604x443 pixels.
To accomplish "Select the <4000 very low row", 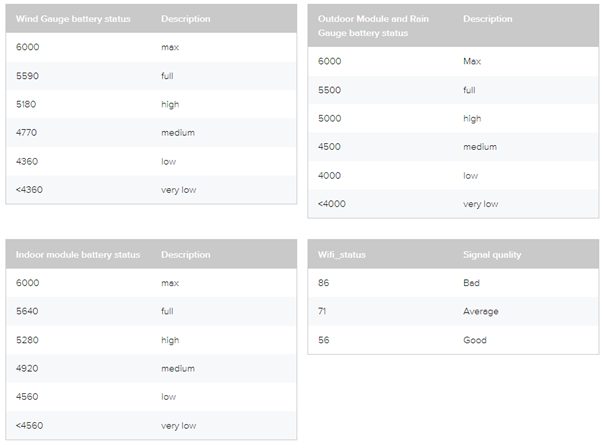I will tap(453, 204).
